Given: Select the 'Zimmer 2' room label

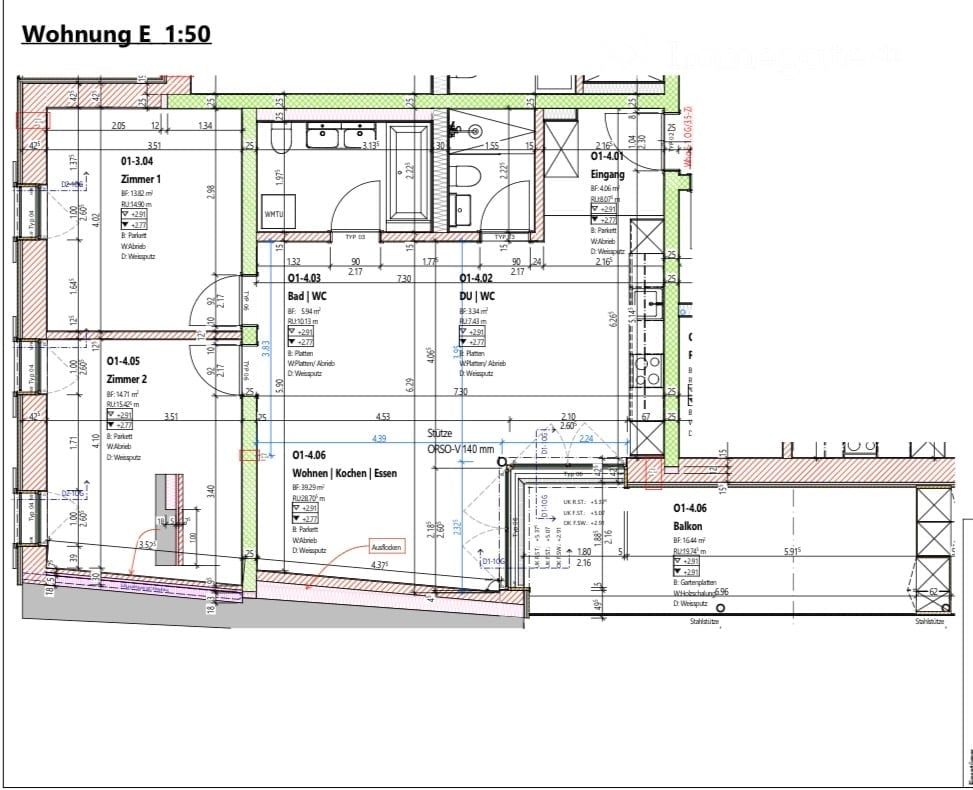Looking at the screenshot, I should click(x=127, y=379).
